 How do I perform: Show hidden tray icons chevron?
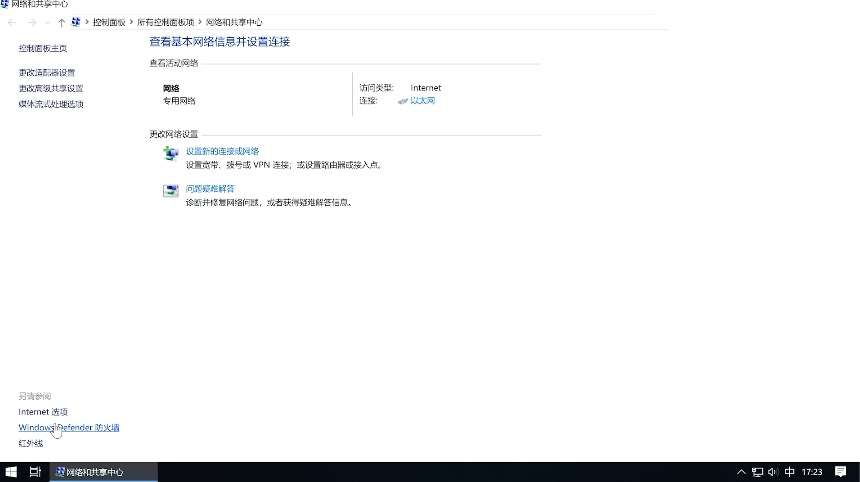pyautogui.click(x=741, y=472)
